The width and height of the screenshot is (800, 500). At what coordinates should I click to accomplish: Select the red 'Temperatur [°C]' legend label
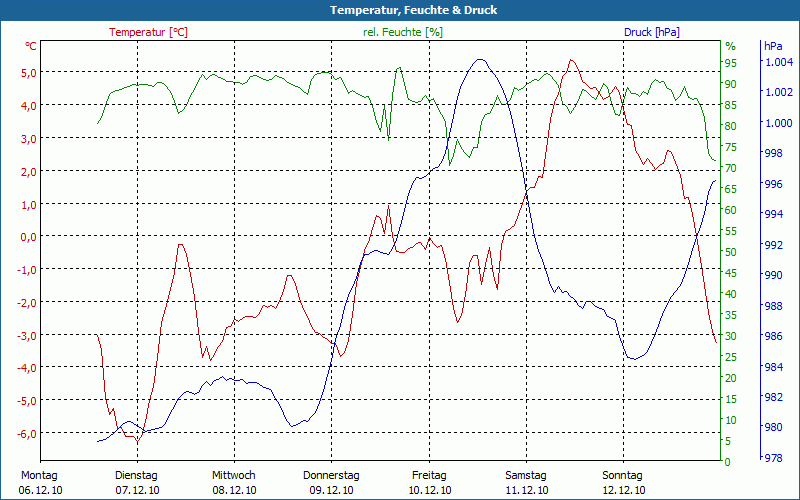point(148,32)
